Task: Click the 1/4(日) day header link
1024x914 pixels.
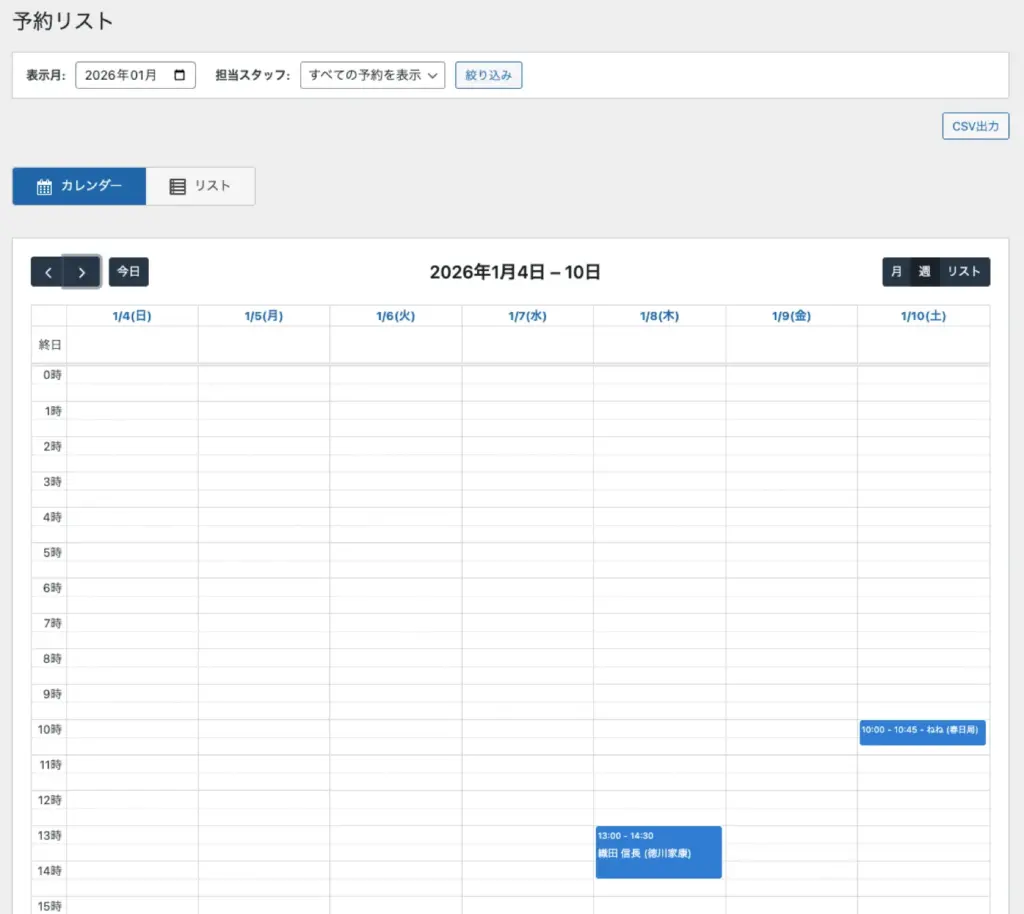Action: click(x=132, y=316)
